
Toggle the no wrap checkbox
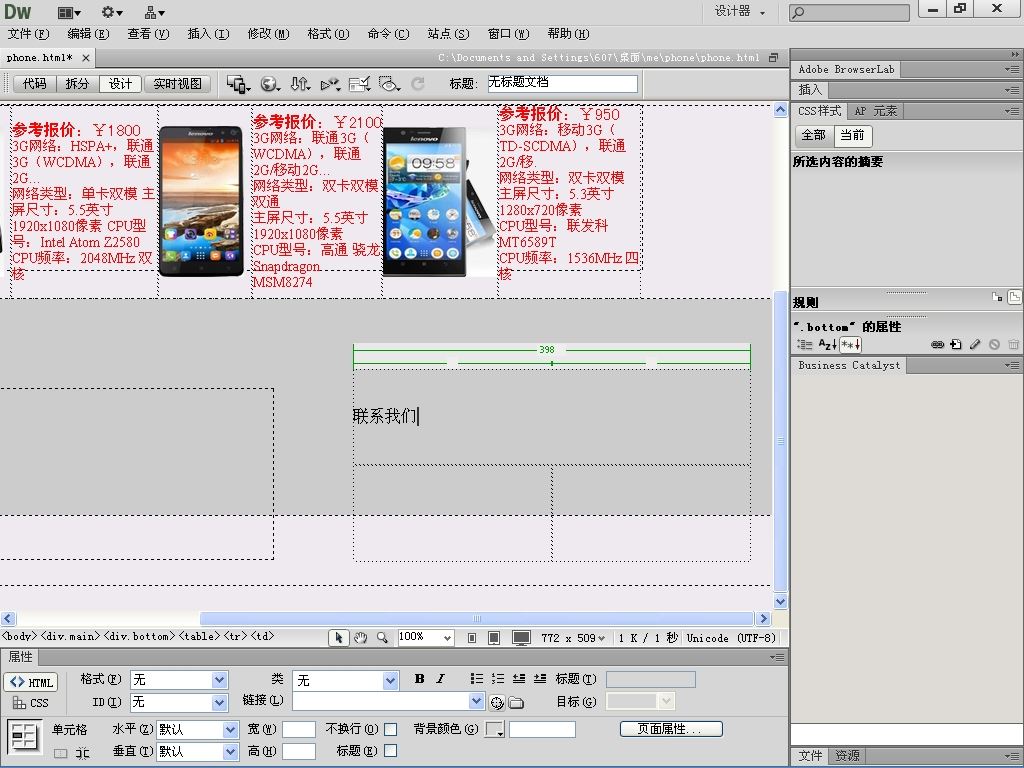pyautogui.click(x=391, y=729)
